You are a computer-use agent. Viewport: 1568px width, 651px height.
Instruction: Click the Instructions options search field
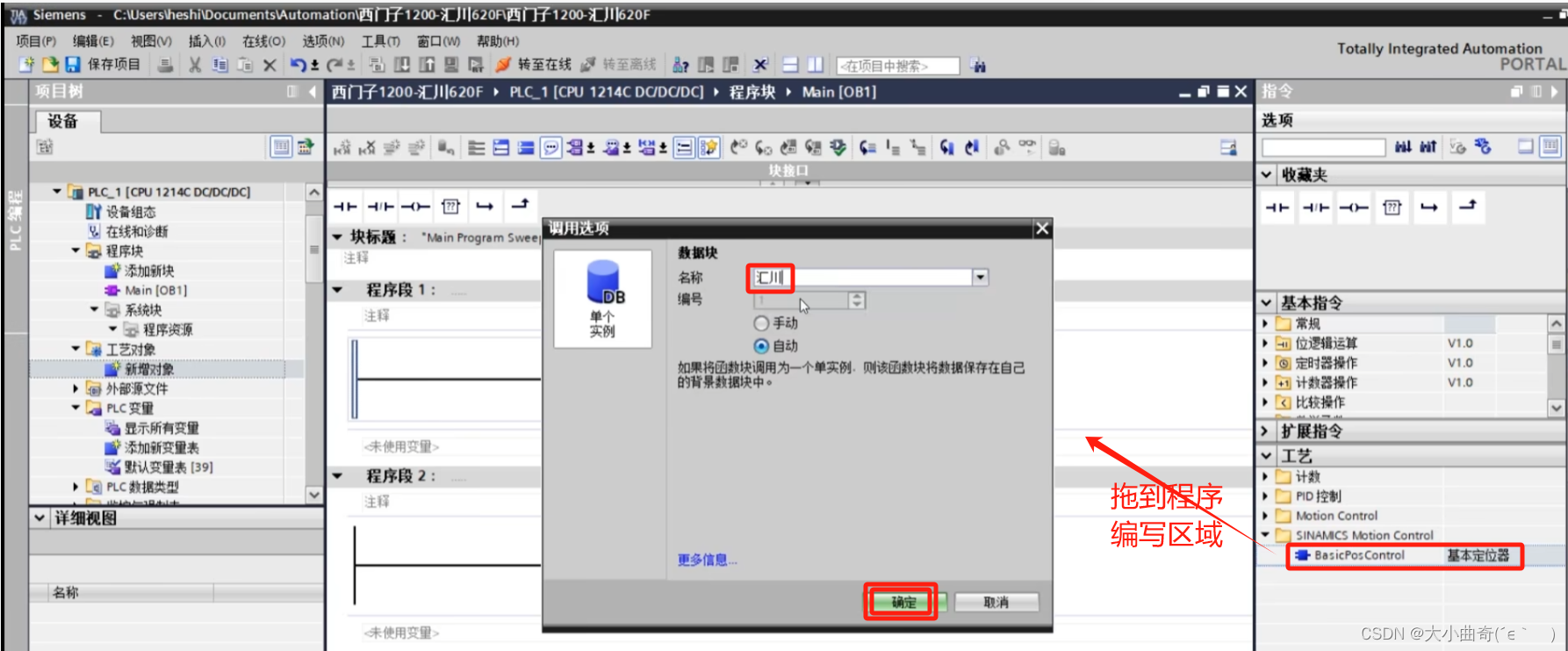[x=1324, y=148]
